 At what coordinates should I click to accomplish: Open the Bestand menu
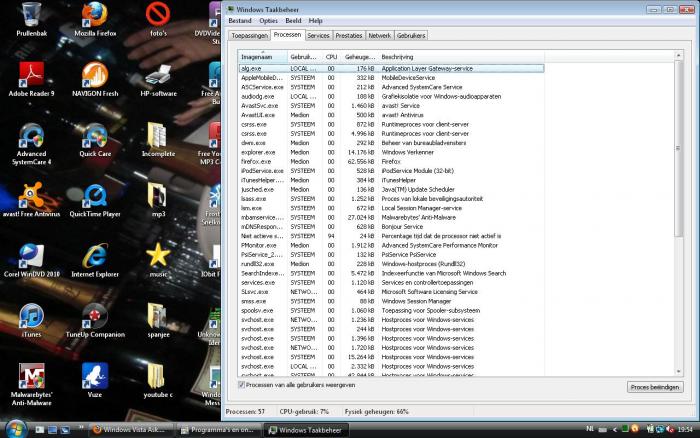[240, 21]
